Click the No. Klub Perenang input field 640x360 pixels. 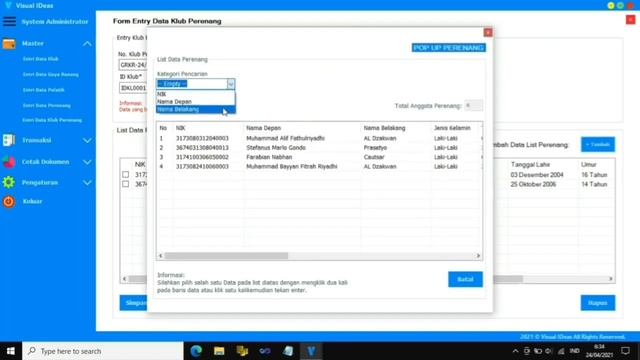pos(133,65)
